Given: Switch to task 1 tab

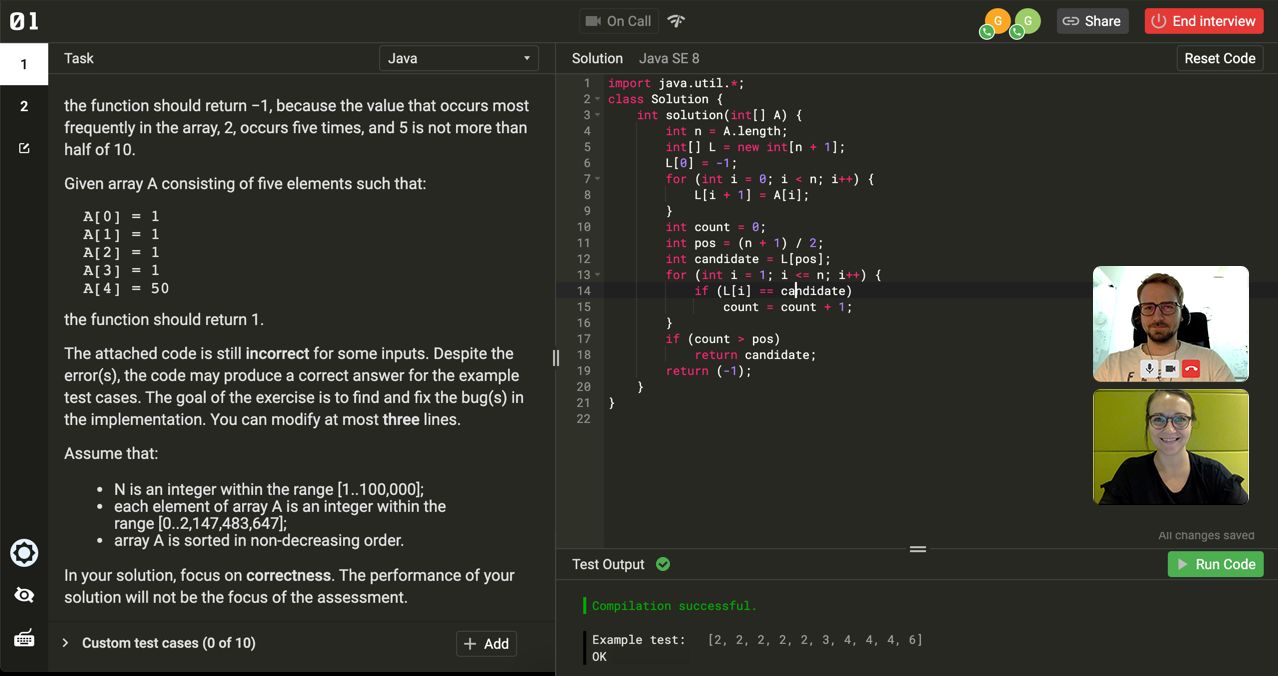Looking at the screenshot, I should click(24, 65).
